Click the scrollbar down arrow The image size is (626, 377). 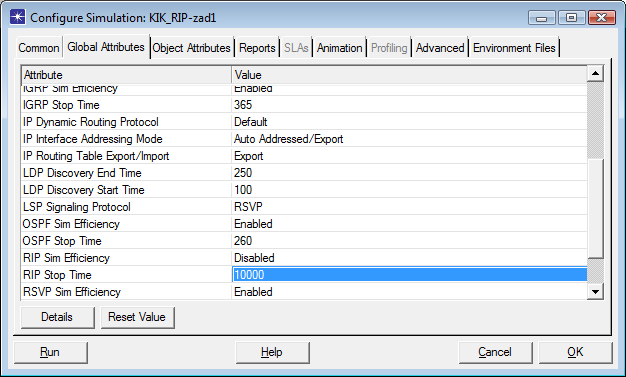(595, 292)
